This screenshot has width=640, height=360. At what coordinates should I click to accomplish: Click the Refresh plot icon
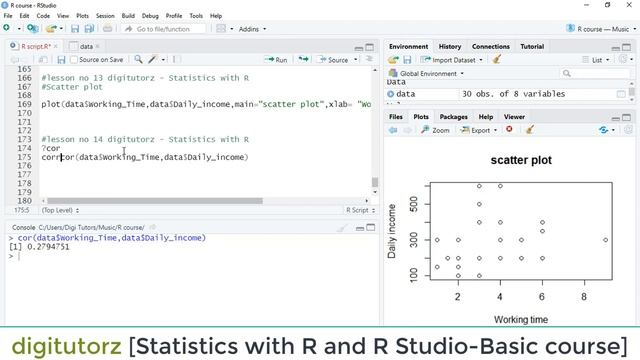(603, 130)
